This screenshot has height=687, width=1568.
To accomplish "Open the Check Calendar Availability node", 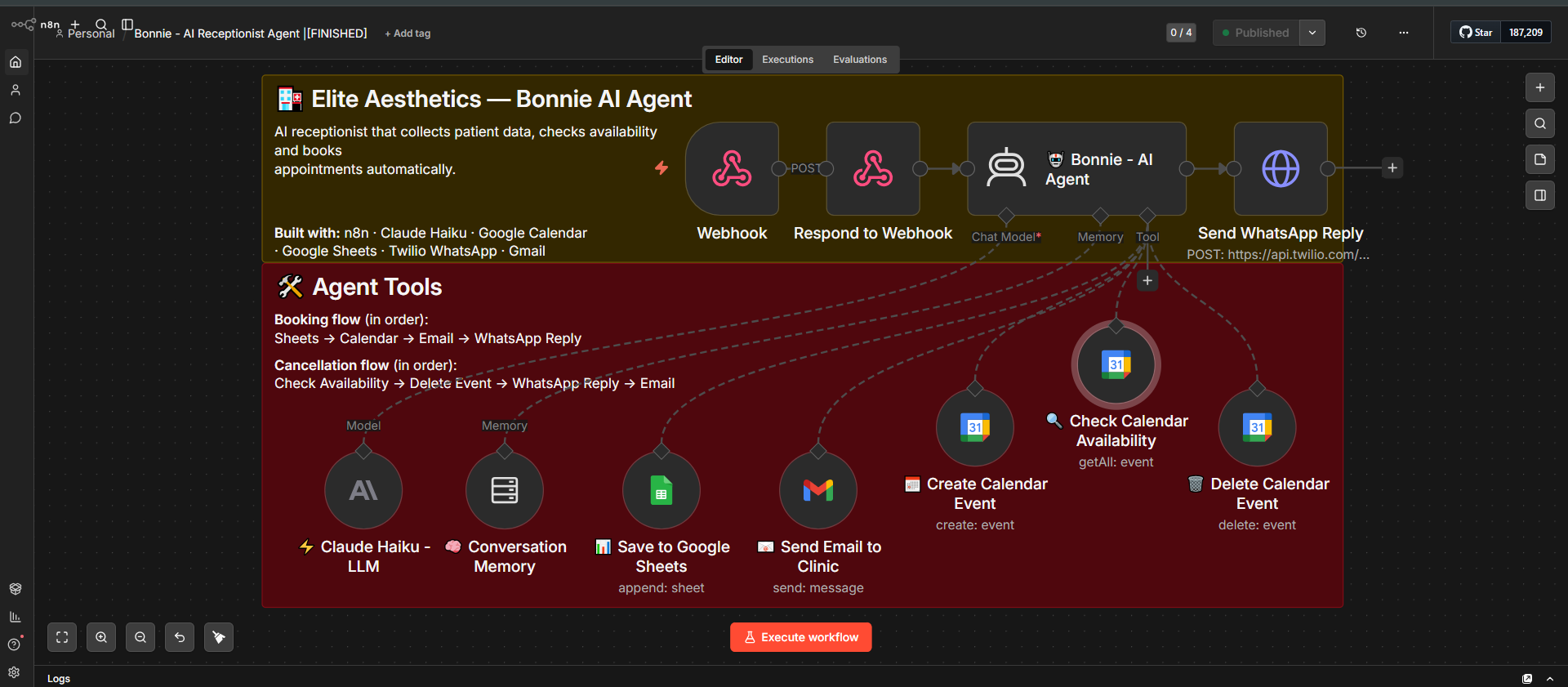I will (x=1116, y=364).
